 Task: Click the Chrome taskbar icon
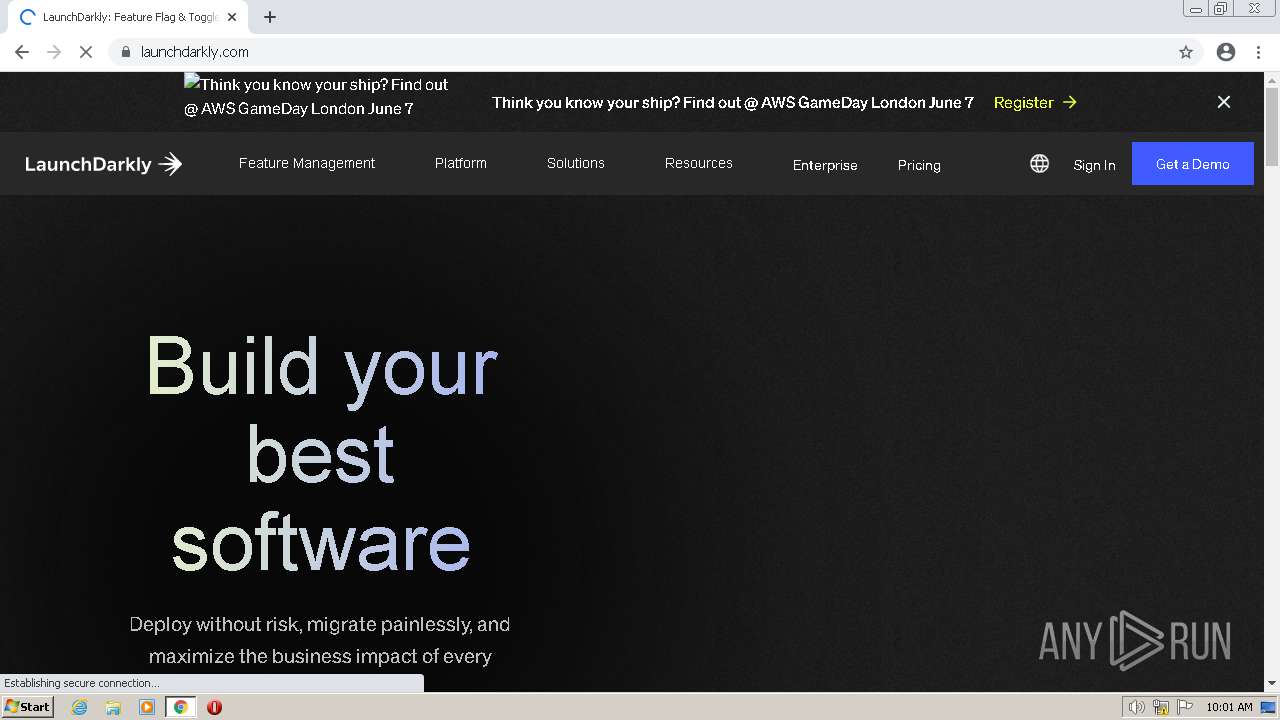click(x=181, y=707)
